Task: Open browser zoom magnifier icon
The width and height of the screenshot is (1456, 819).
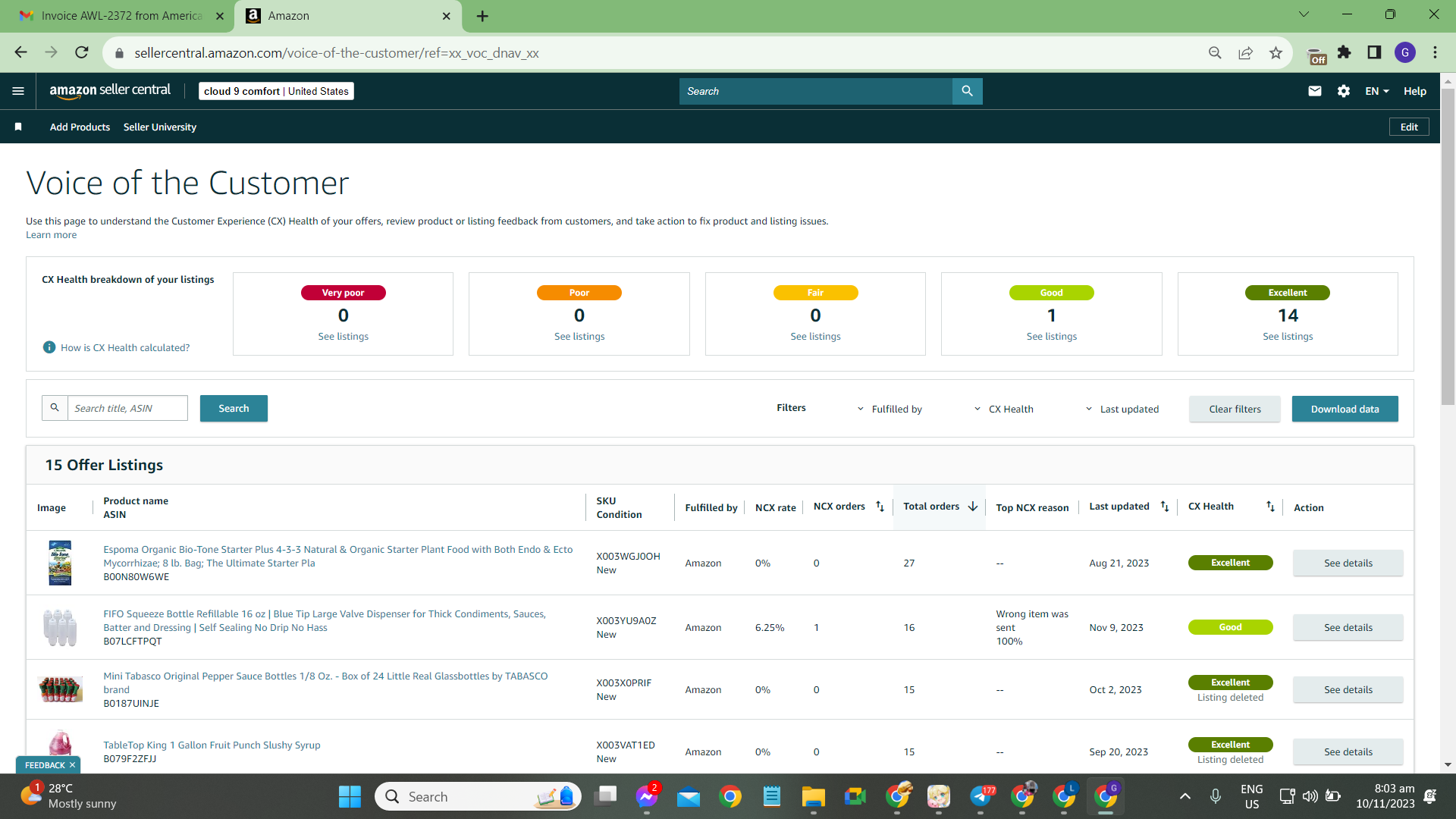Action: pos(1215,52)
